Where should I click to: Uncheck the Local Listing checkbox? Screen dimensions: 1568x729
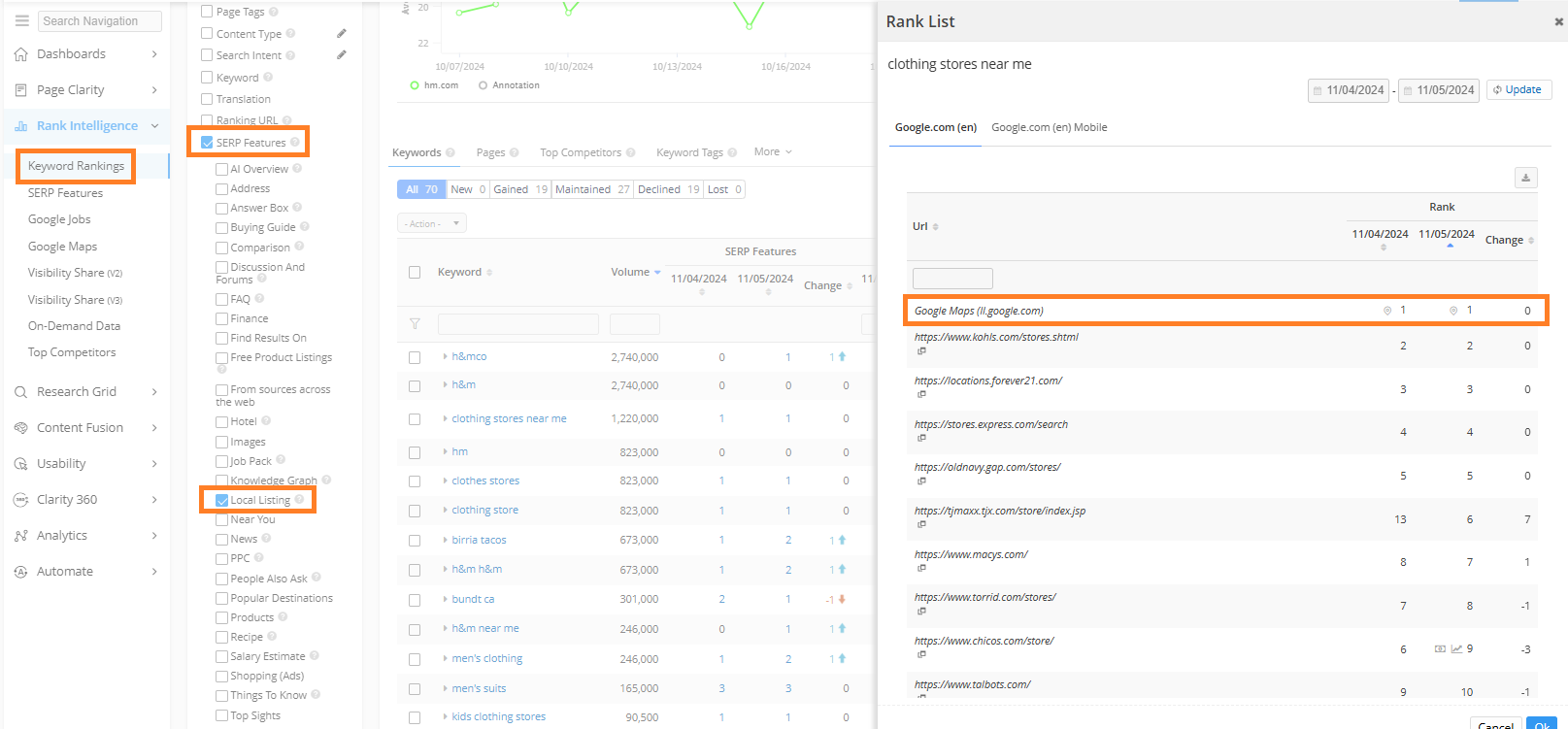tap(222, 501)
